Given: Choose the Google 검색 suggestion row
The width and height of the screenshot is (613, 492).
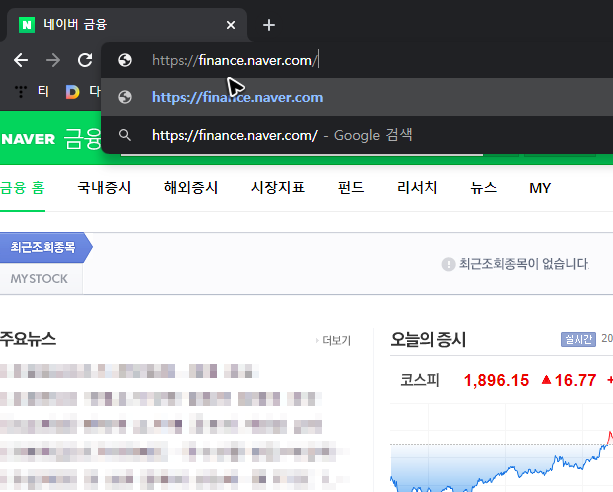Looking at the screenshot, I should pos(357,135).
